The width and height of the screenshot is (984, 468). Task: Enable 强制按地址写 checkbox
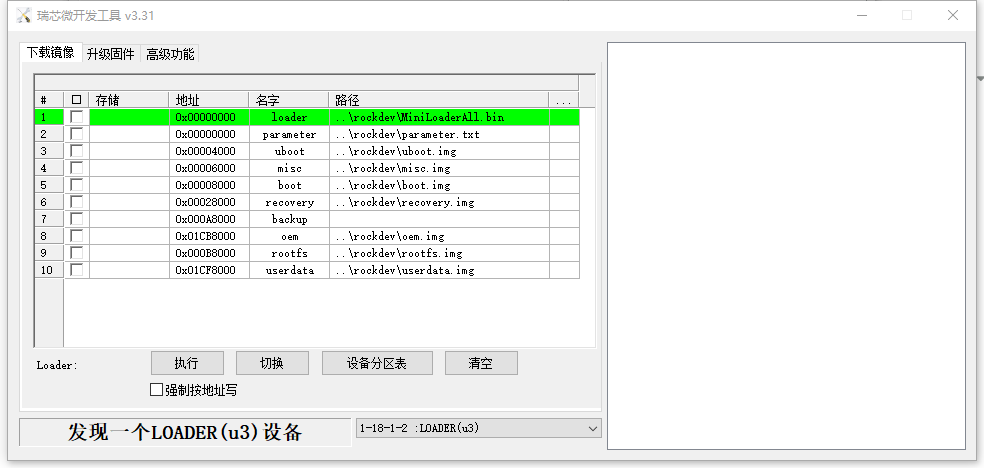(x=156, y=390)
